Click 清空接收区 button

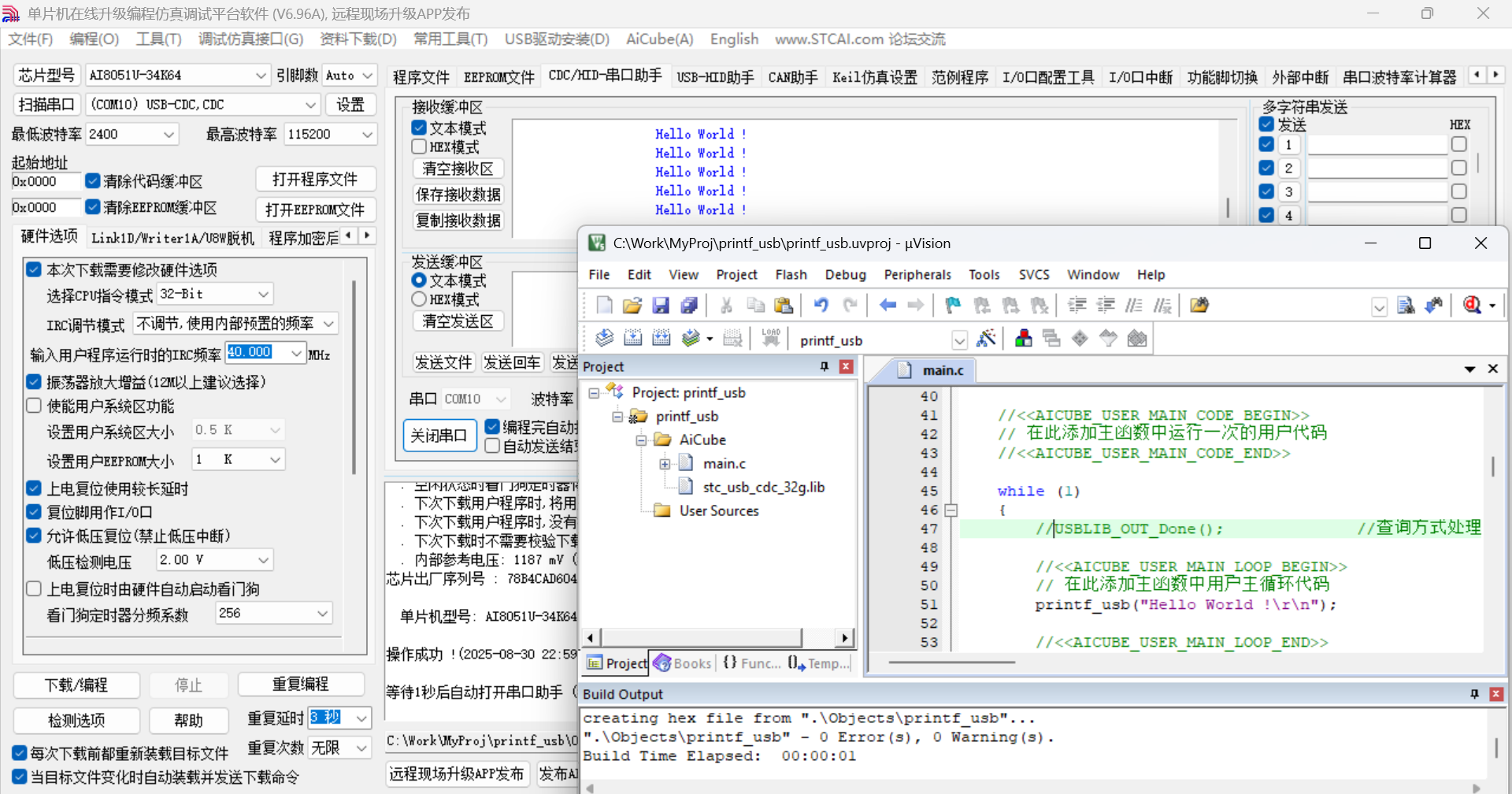[x=458, y=169]
